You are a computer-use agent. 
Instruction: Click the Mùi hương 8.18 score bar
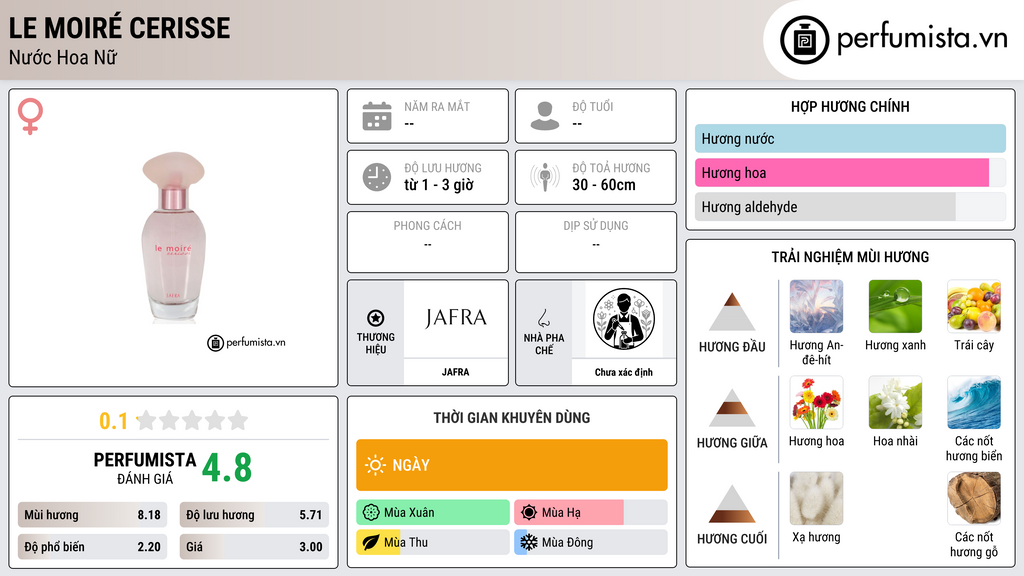[x=93, y=515]
